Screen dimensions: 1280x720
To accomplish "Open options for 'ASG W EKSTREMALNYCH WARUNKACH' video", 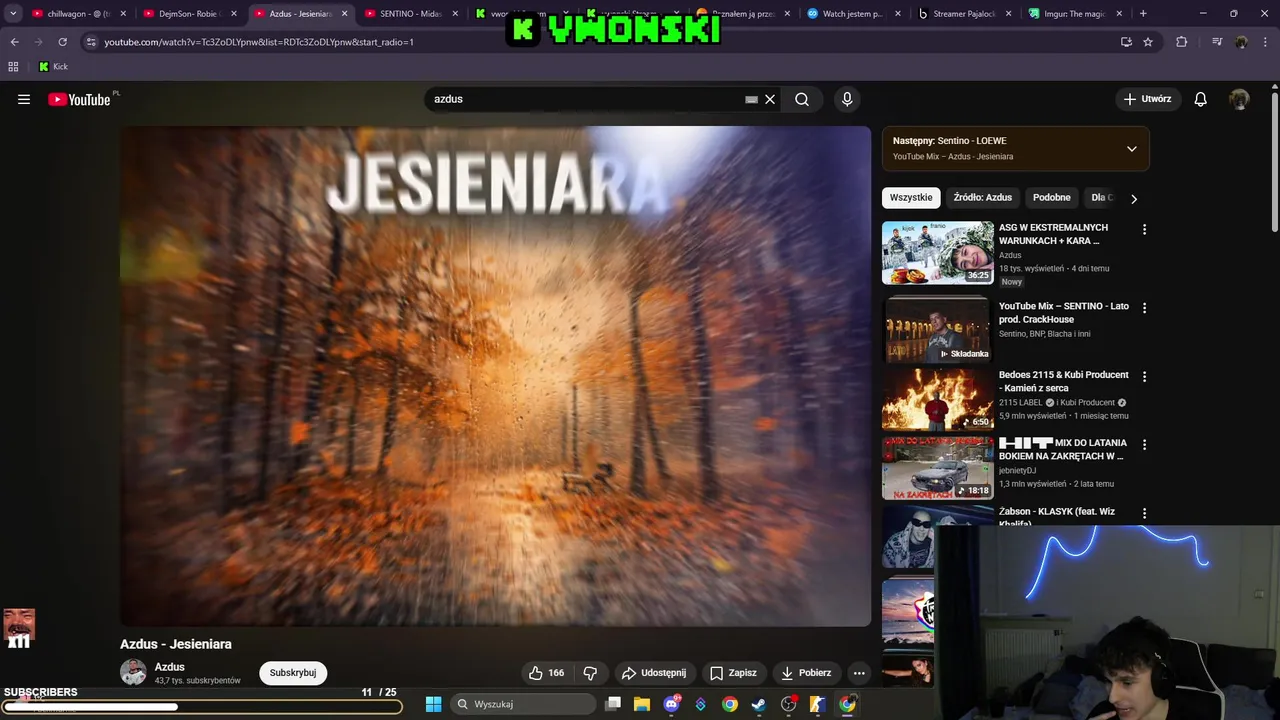I will [1144, 229].
